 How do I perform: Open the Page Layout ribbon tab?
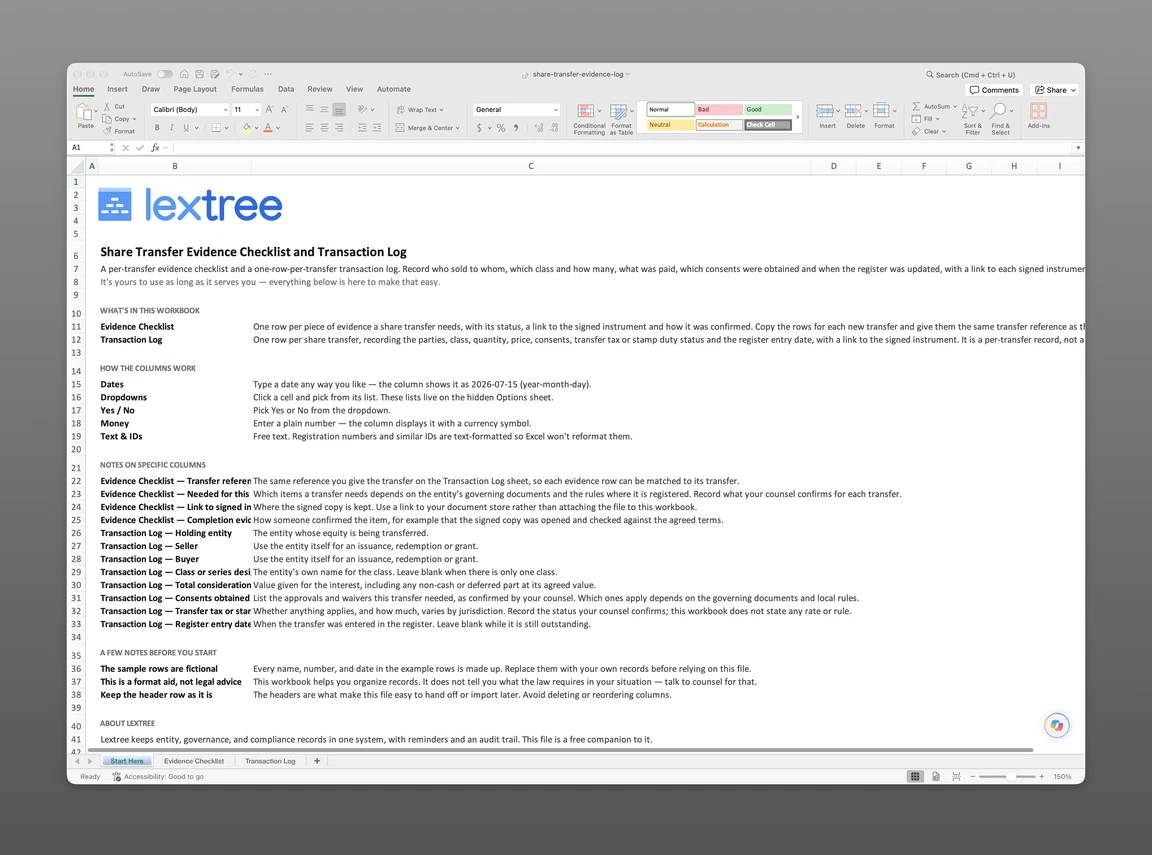pos(195,89)
